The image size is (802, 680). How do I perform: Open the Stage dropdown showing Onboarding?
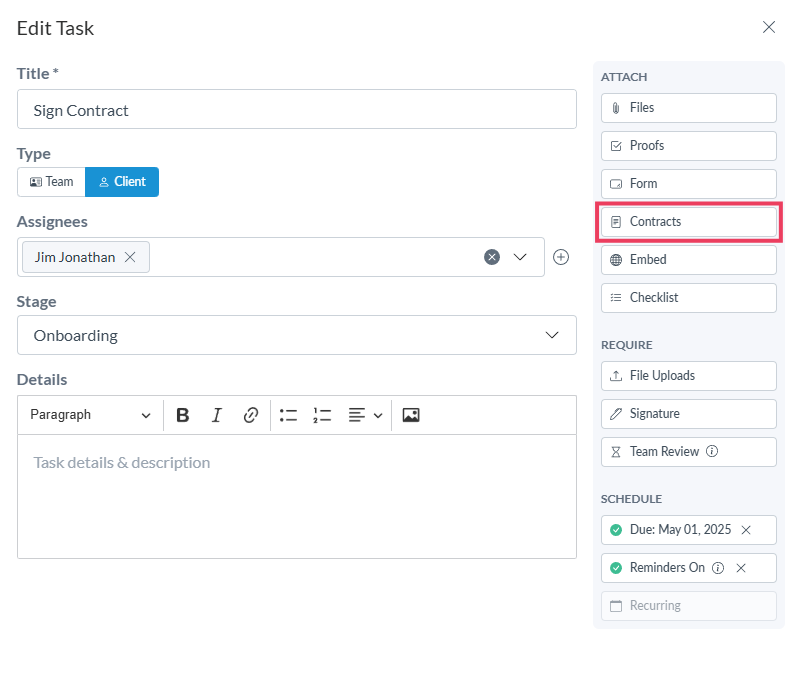click(296, 335)
